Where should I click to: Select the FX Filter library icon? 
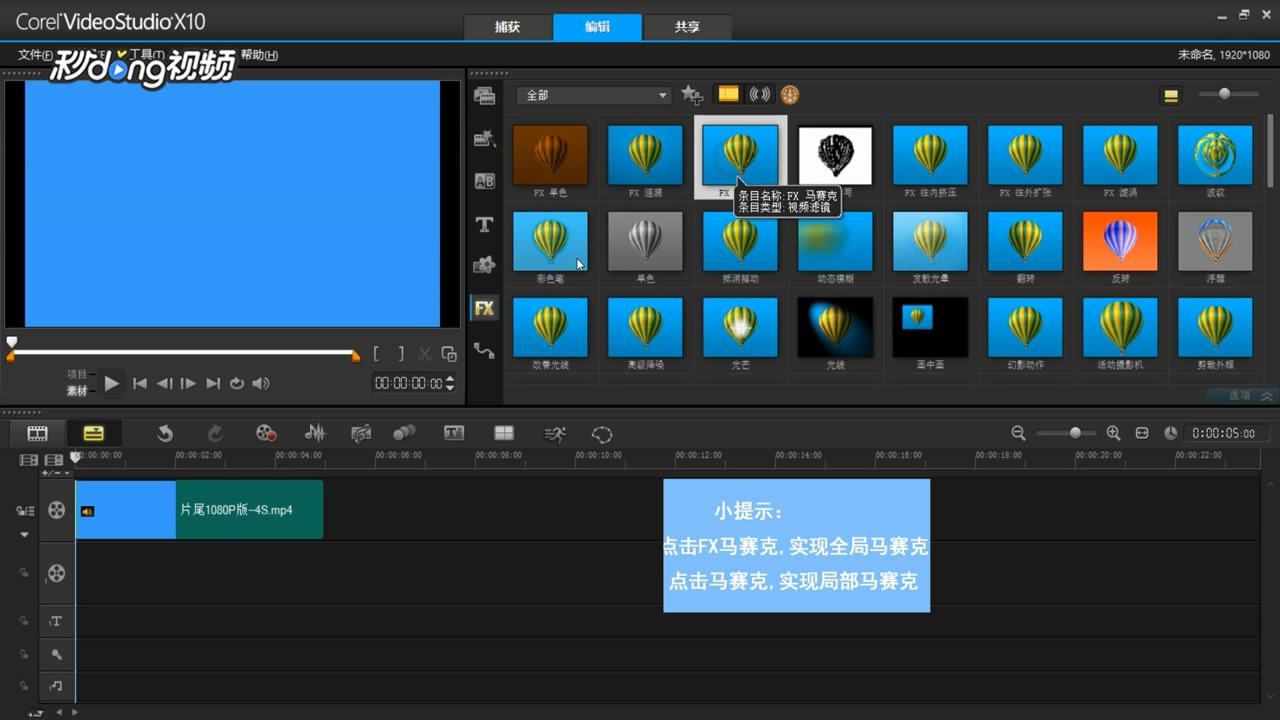tap(485, 308)
